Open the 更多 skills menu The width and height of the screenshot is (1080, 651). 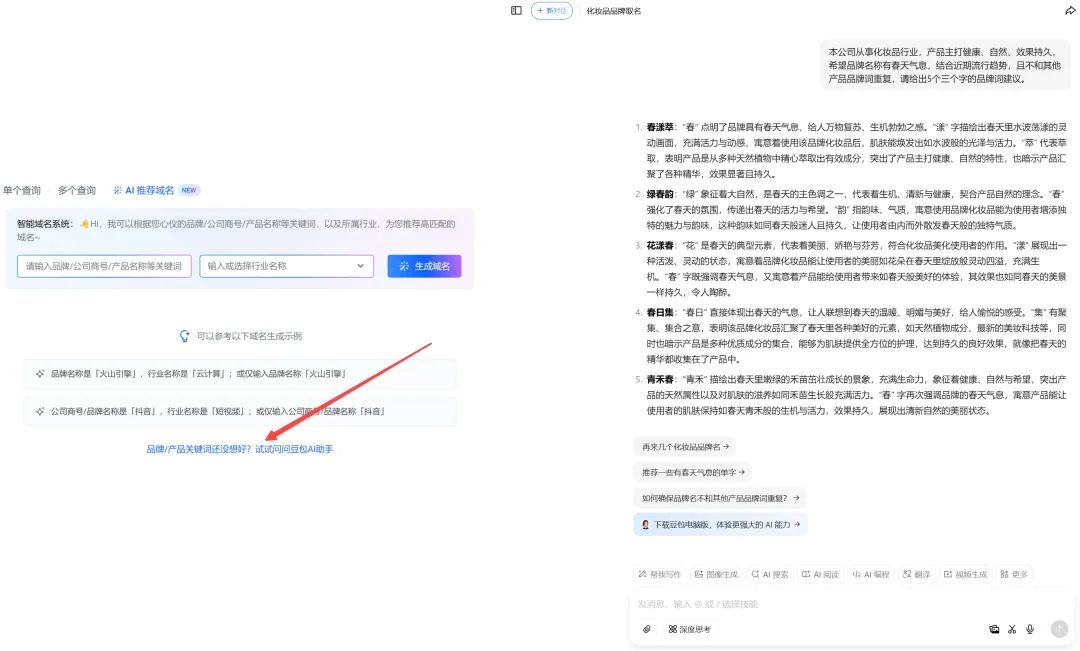[x=1014, y=574]
